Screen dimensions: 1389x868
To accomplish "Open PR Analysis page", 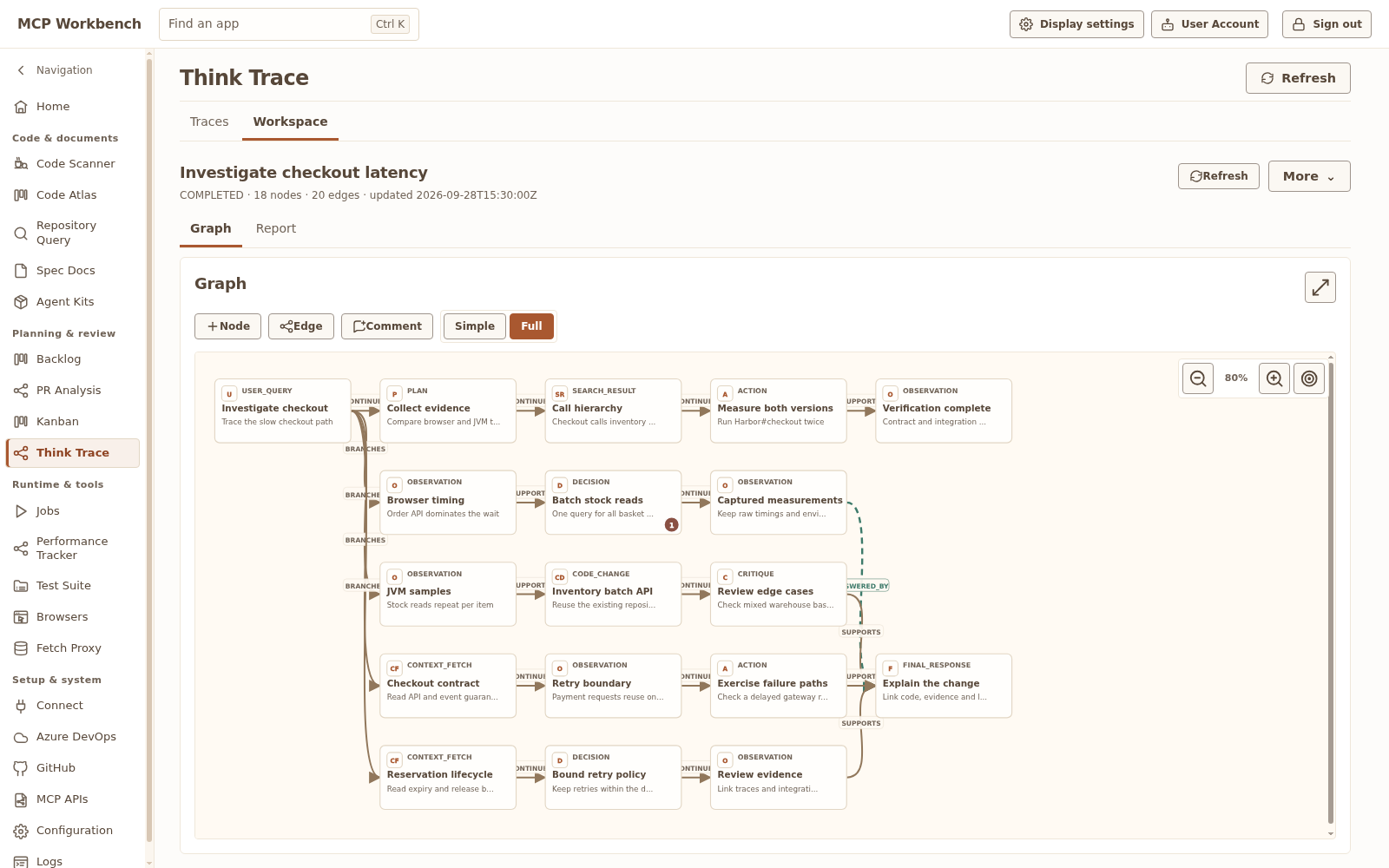I will pos(73,391).
